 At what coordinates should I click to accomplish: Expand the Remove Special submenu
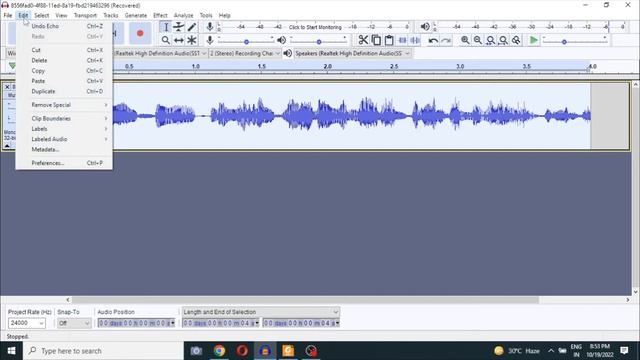tap(64, 105)
